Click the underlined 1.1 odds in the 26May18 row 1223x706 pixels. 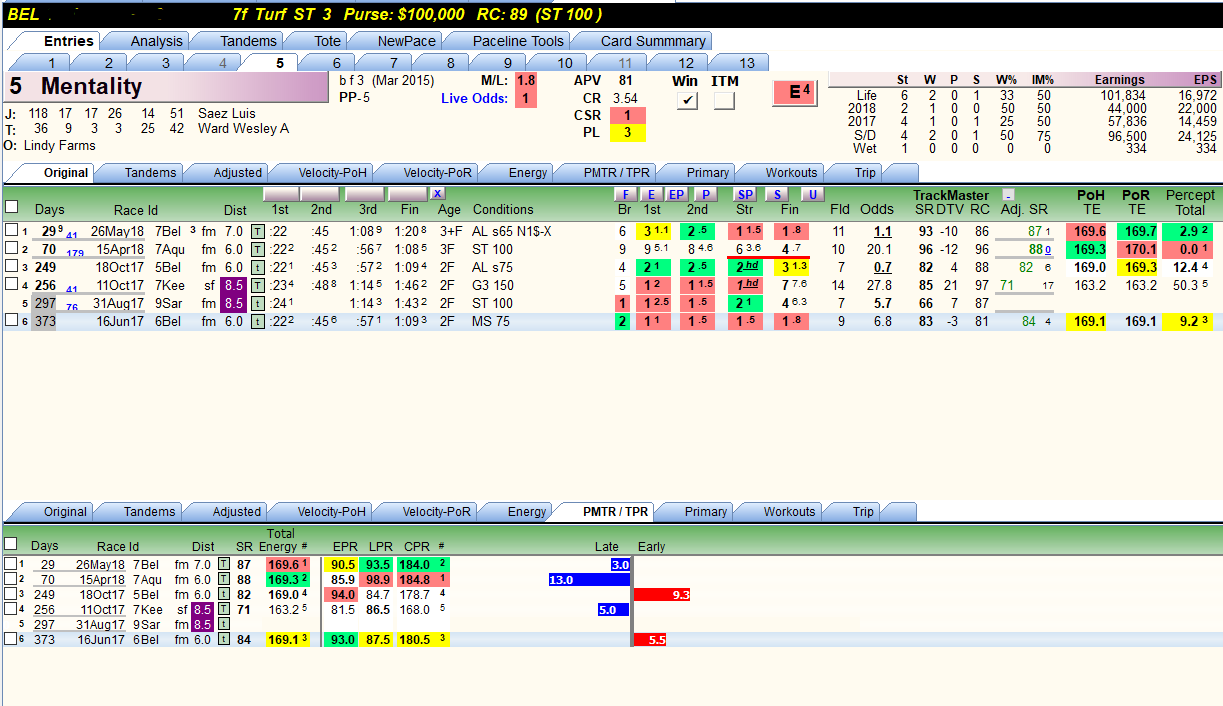883,231
